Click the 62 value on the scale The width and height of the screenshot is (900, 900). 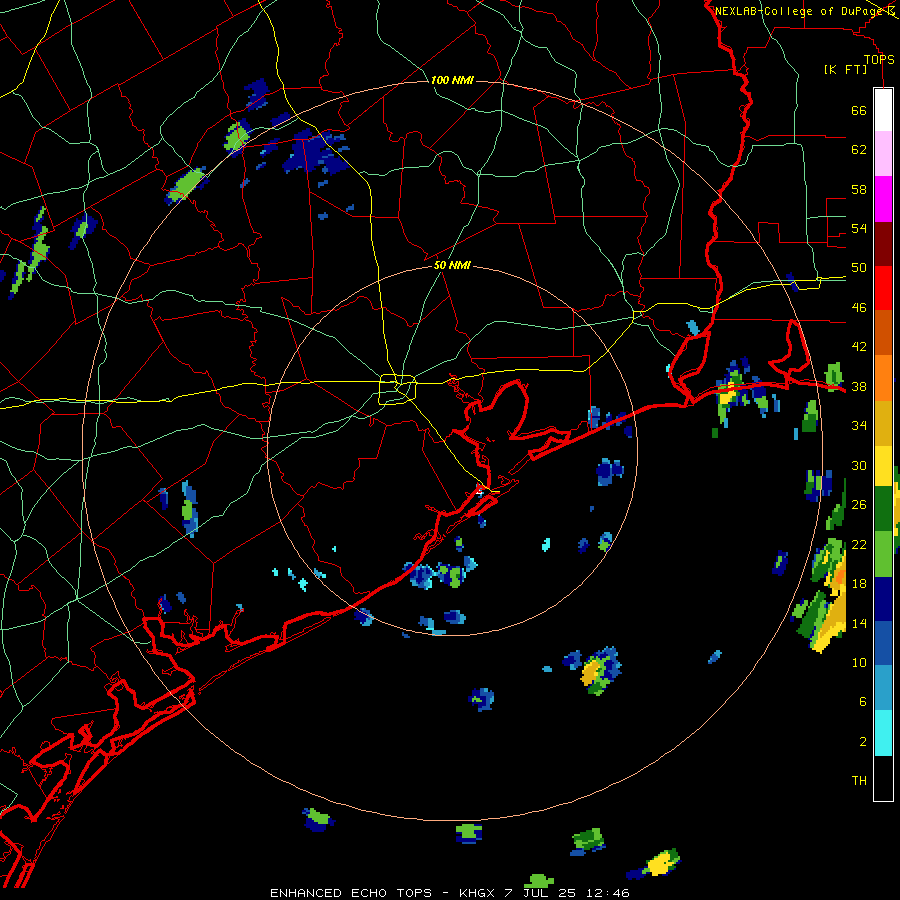coord(859,150)
